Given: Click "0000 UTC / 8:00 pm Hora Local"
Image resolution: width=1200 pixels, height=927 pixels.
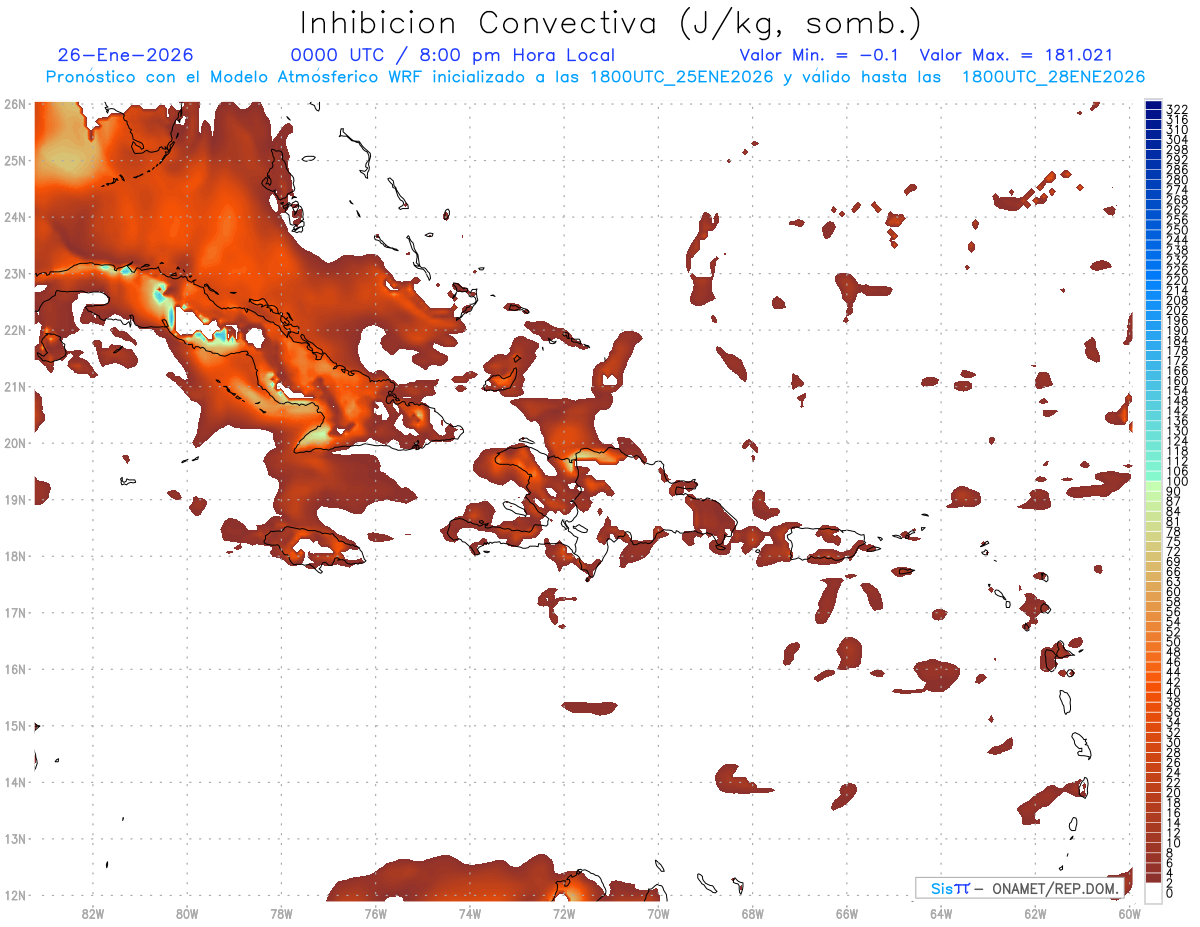Looking at the screenshot, I should (452, 56).
